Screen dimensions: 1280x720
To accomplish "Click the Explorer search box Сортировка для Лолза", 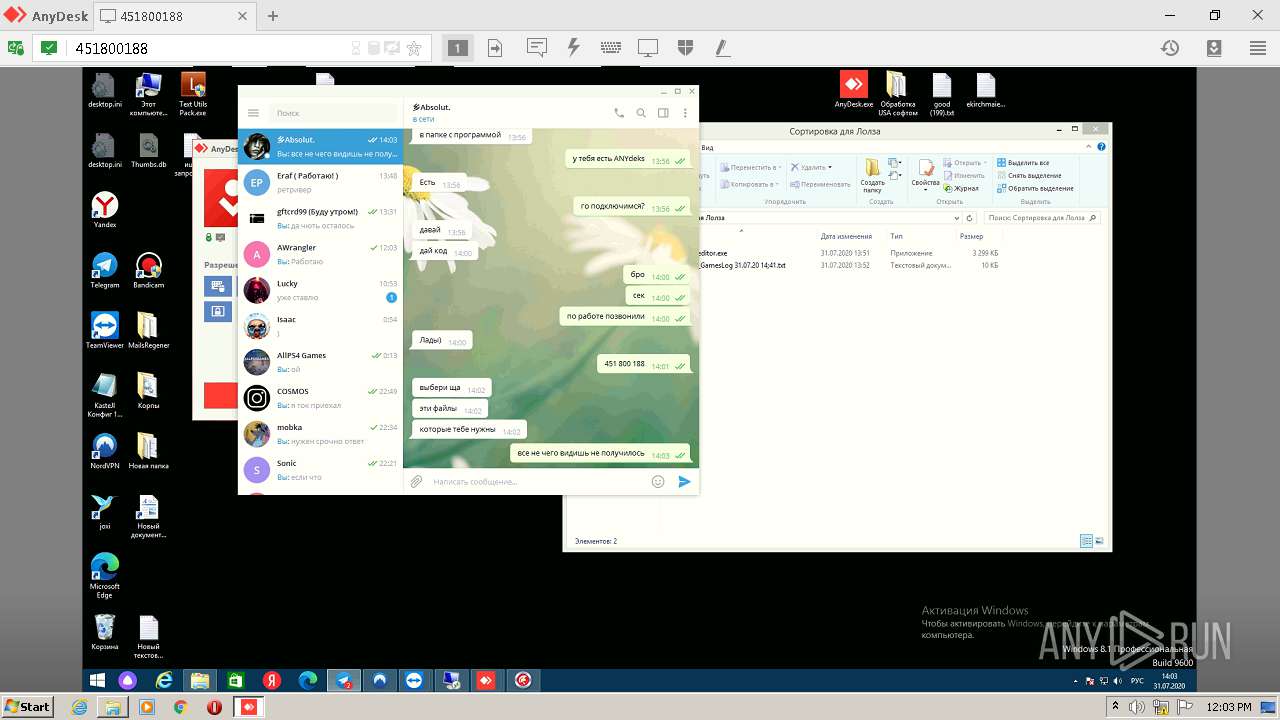I will pyautogui.click(x=1042, y=217).
